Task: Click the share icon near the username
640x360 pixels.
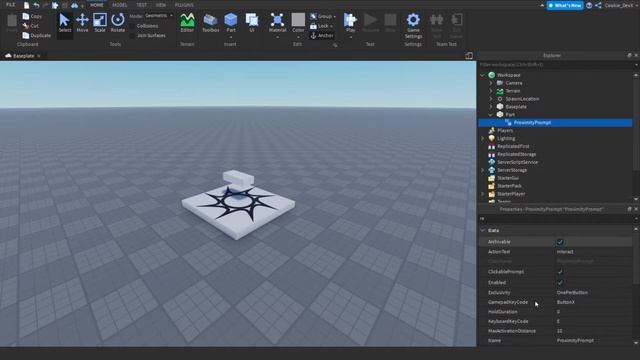Action: (598, 5)
